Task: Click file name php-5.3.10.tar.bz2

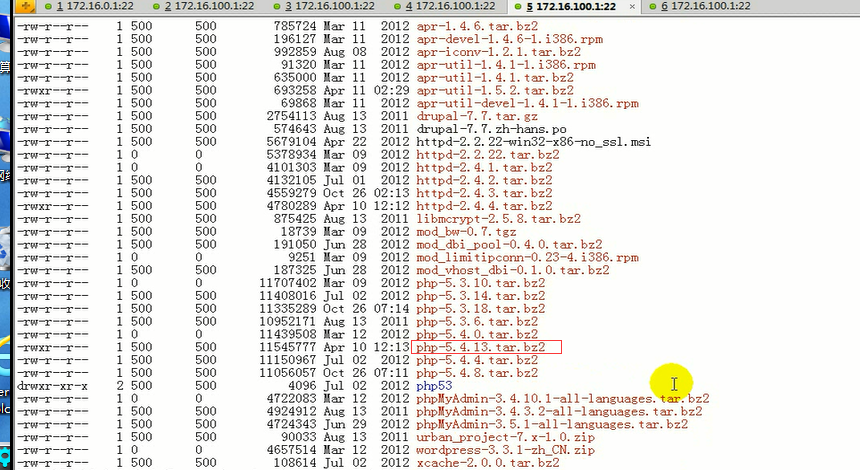Action: (x=480, y=282)
